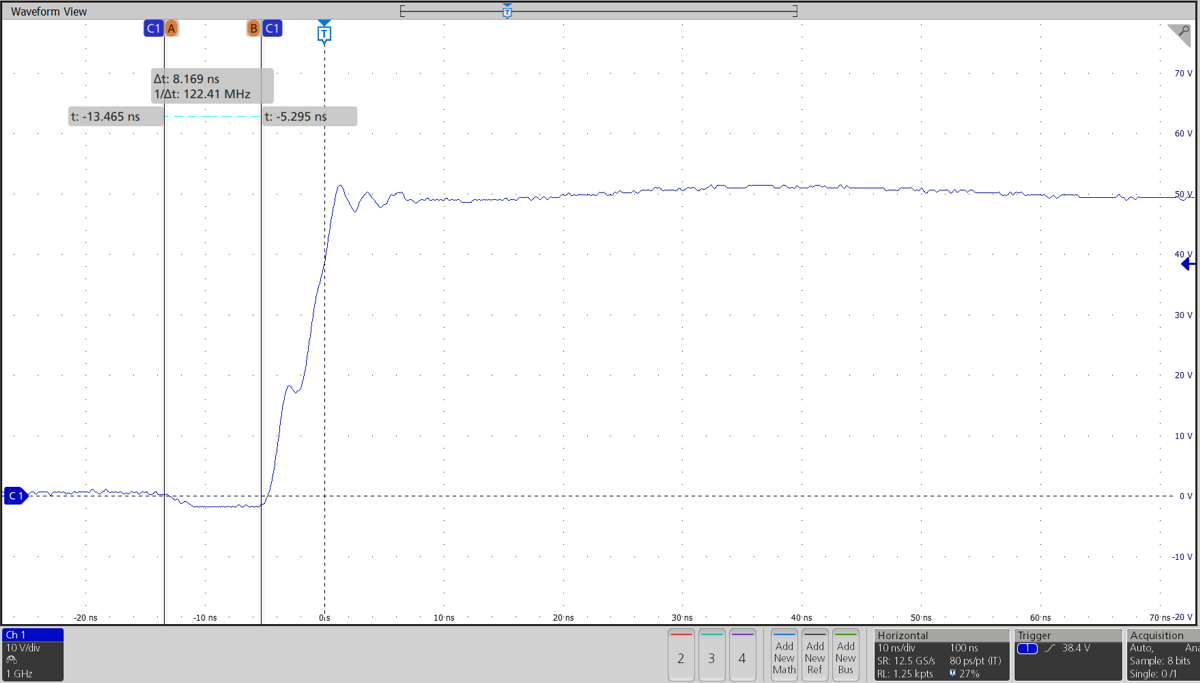The width and height of the screenshot is (1200, 683).
Task: Click the horizontal position slider handle
Action: [x=507, y=11]
